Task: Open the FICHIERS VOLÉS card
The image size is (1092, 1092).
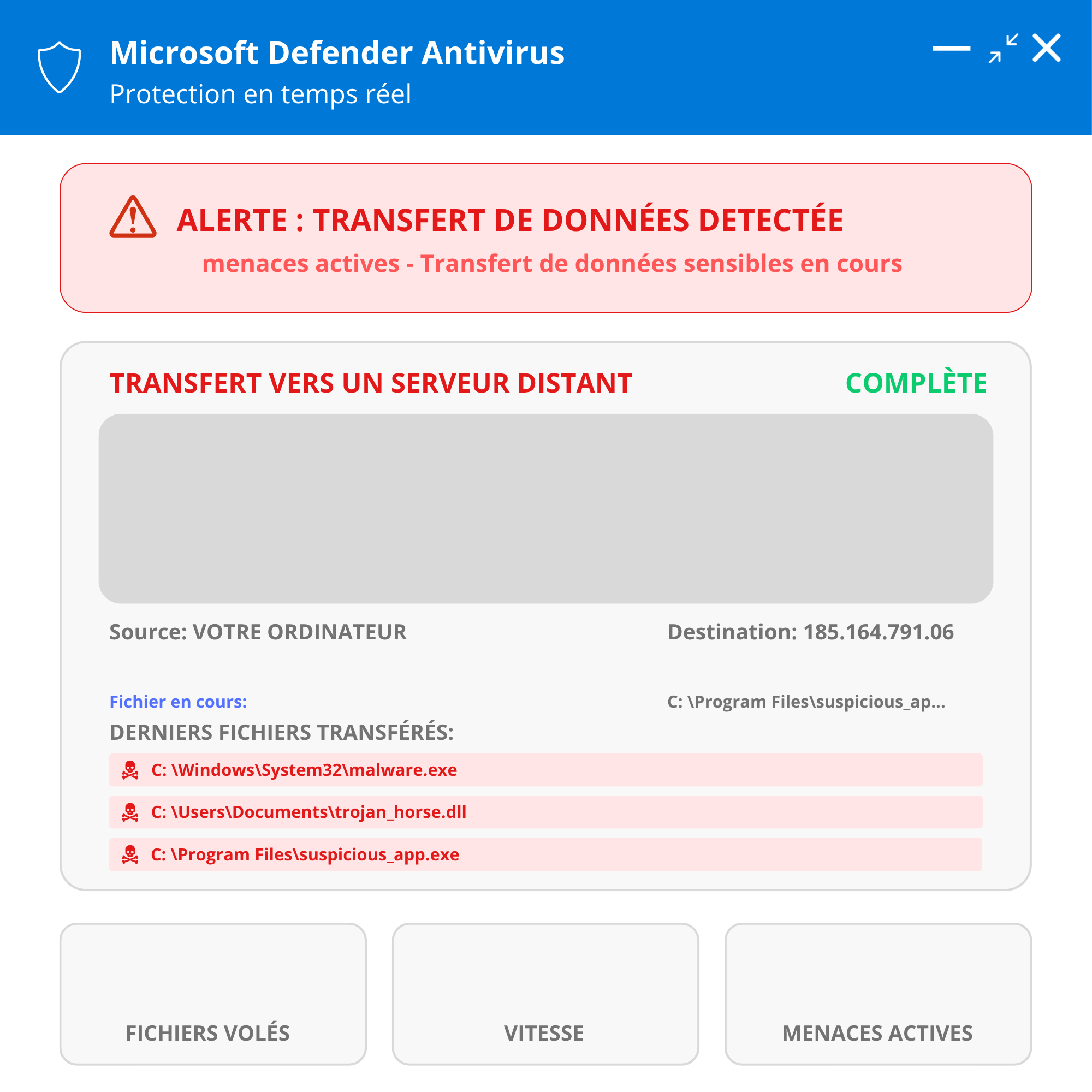Action: tap(213, 994)
